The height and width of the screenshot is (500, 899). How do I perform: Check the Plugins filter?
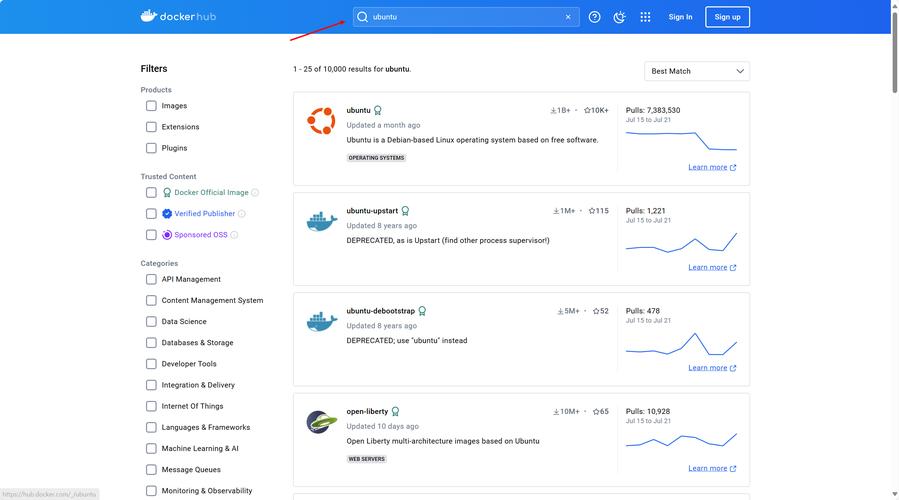tap(151, 148)
